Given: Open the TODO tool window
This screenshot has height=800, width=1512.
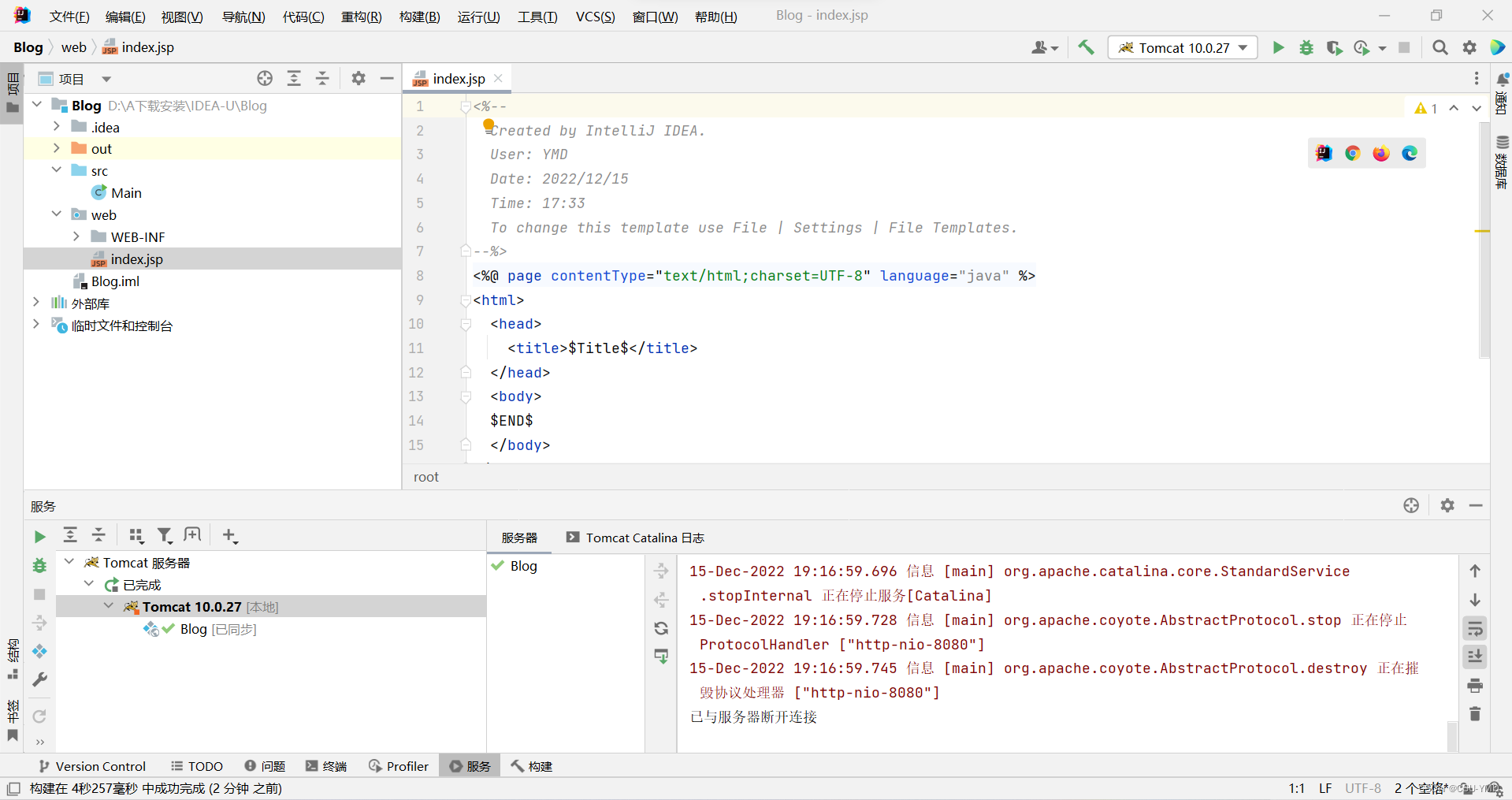Looking at the screenshot, I should (x=197, y=766).
